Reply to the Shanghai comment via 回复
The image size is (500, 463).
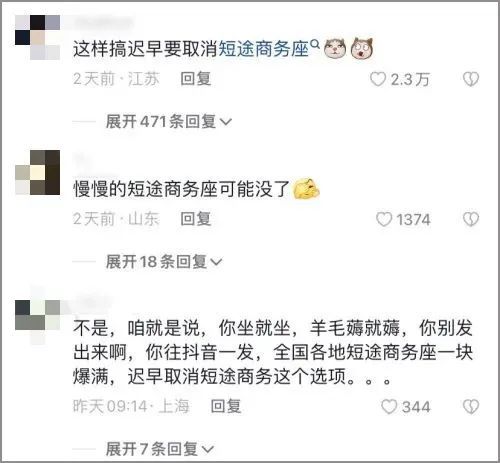226,406
